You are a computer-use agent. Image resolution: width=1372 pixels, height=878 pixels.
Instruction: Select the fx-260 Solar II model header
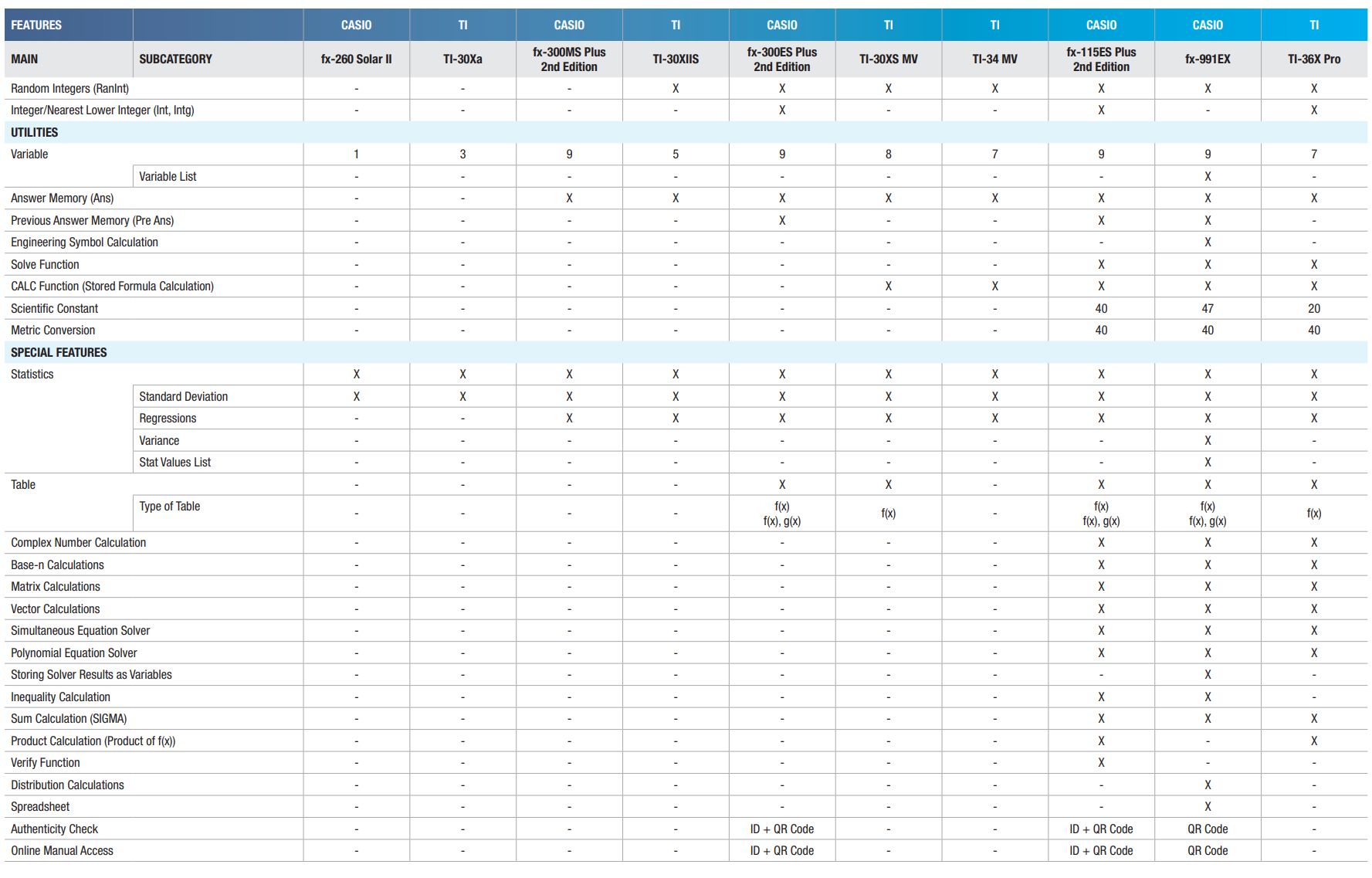click(x=356, y=59)
